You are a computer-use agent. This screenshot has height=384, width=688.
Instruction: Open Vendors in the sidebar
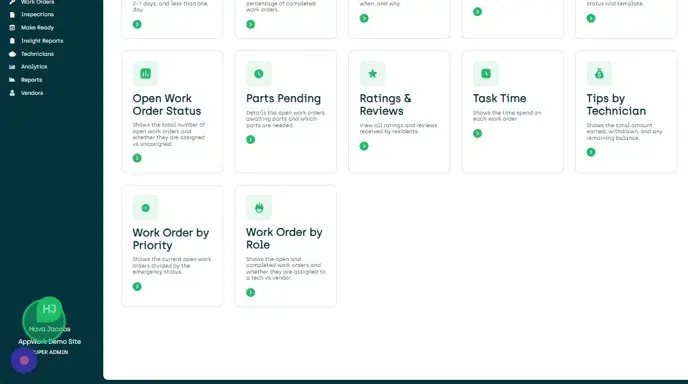coord(32,93)
